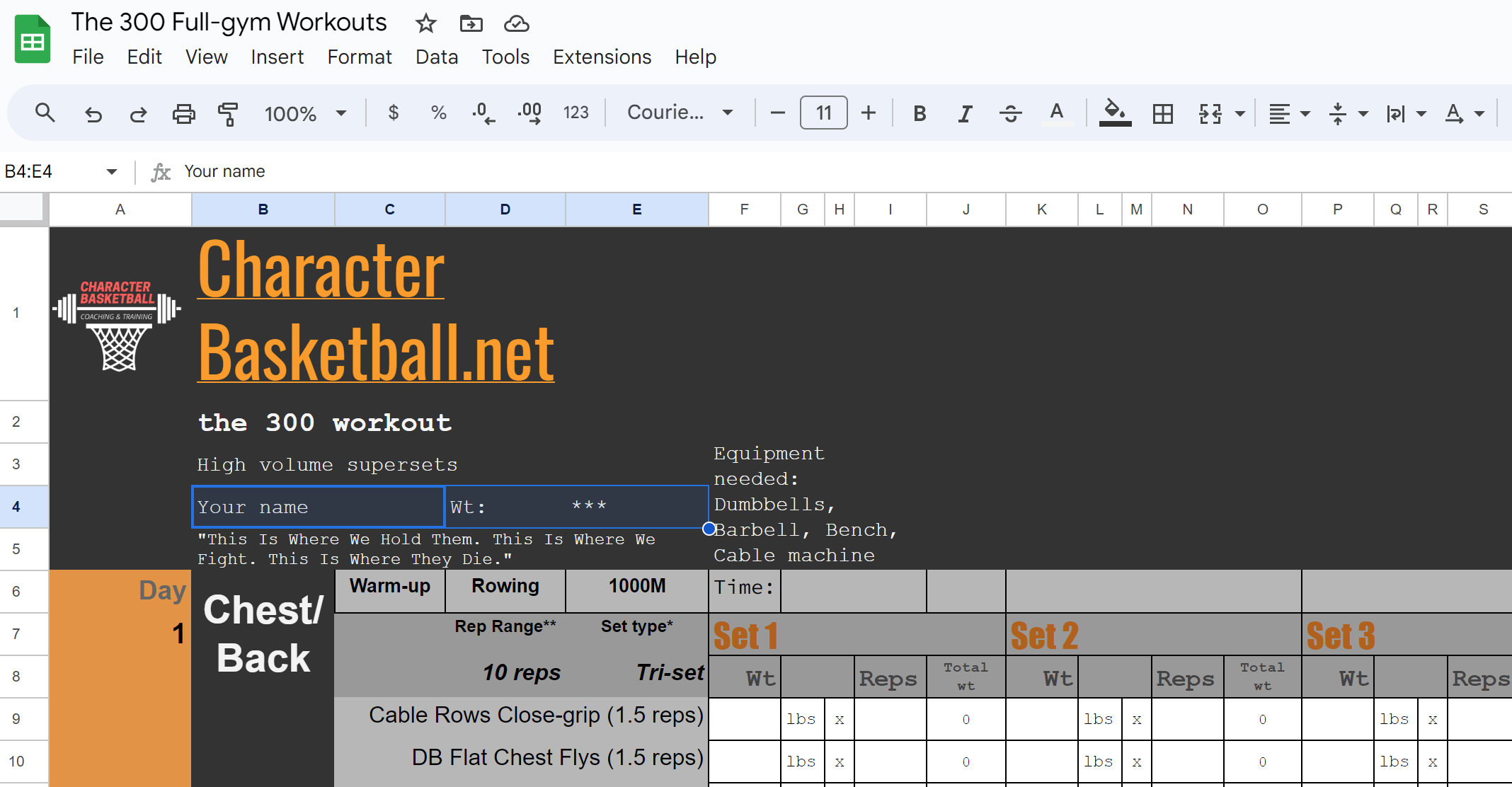1512x787 pixels.
Task: Increase font size with plus button
Action: click(x=869, y=113)
